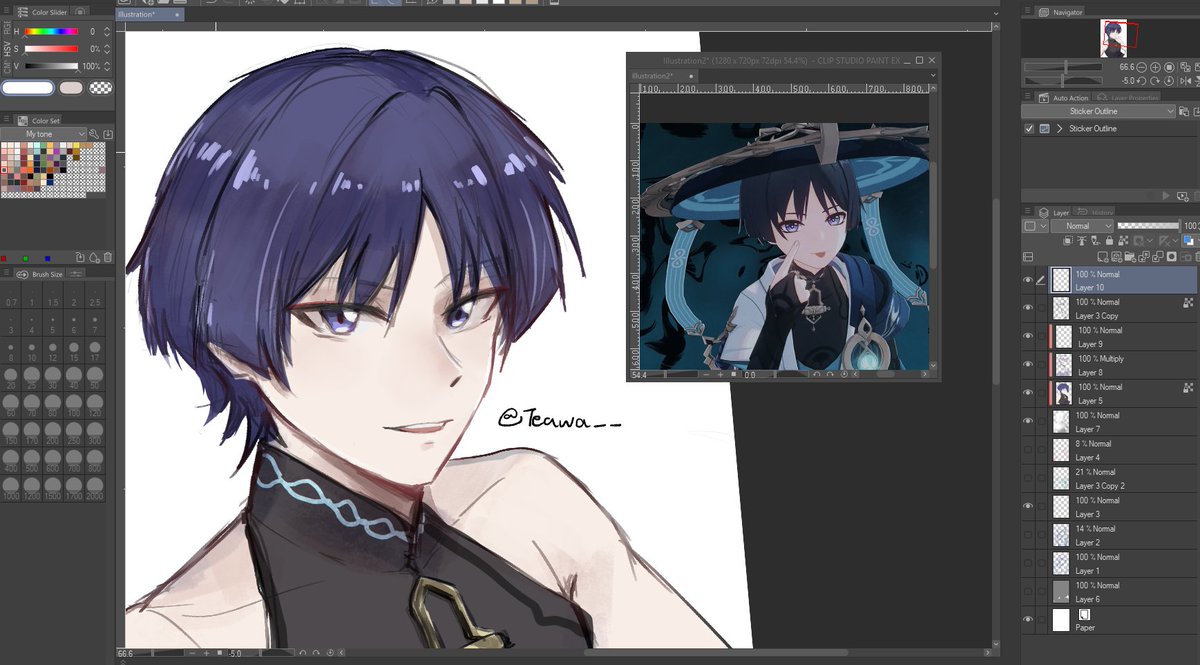
Task: Add new auto action with plus icon
Action: coord(1183,197)
